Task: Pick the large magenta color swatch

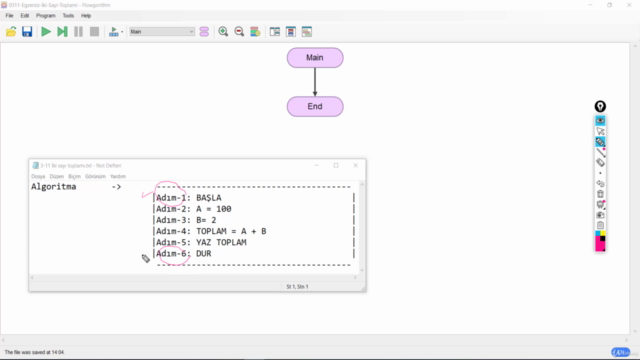Action: pos(599,244)
